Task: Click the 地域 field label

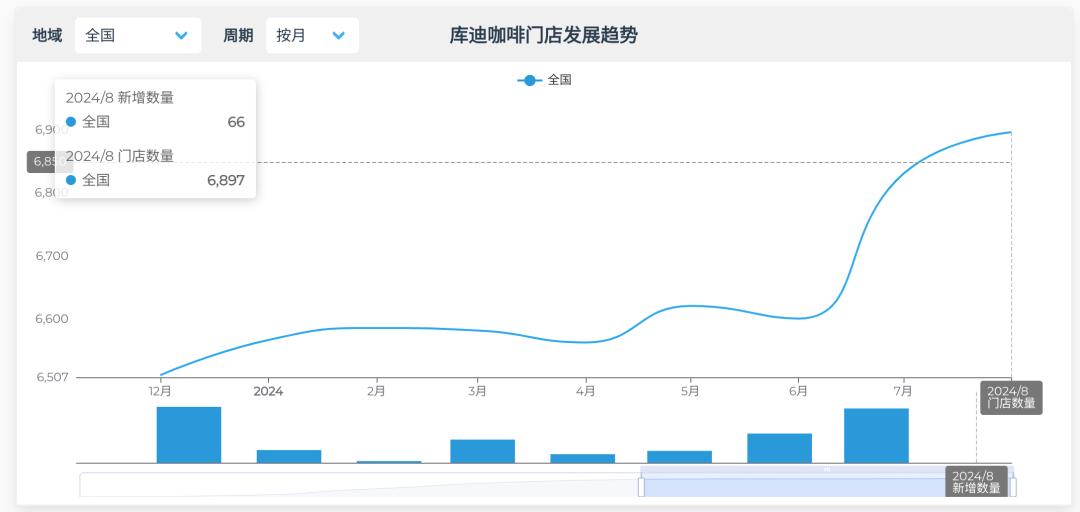Action: tap(47, 35)
